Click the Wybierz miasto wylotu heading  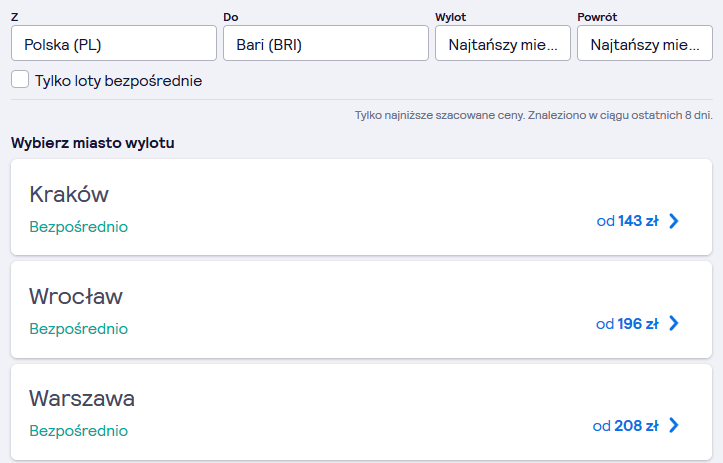[x=93, y=143]
